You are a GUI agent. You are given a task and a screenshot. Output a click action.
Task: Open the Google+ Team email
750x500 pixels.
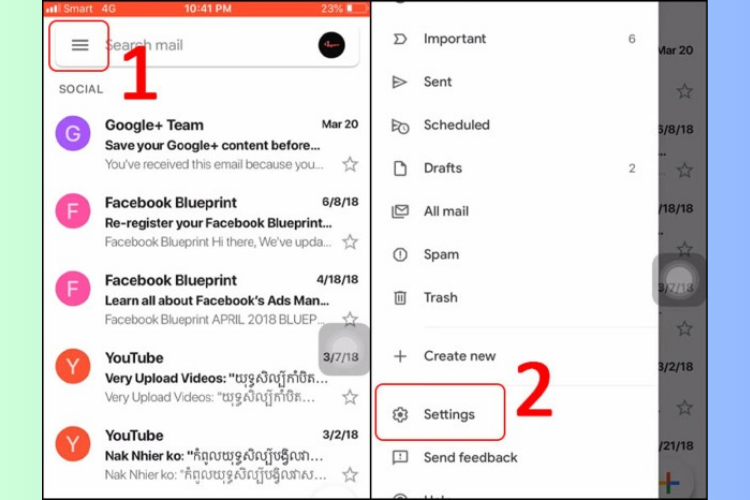click(207, 144)
